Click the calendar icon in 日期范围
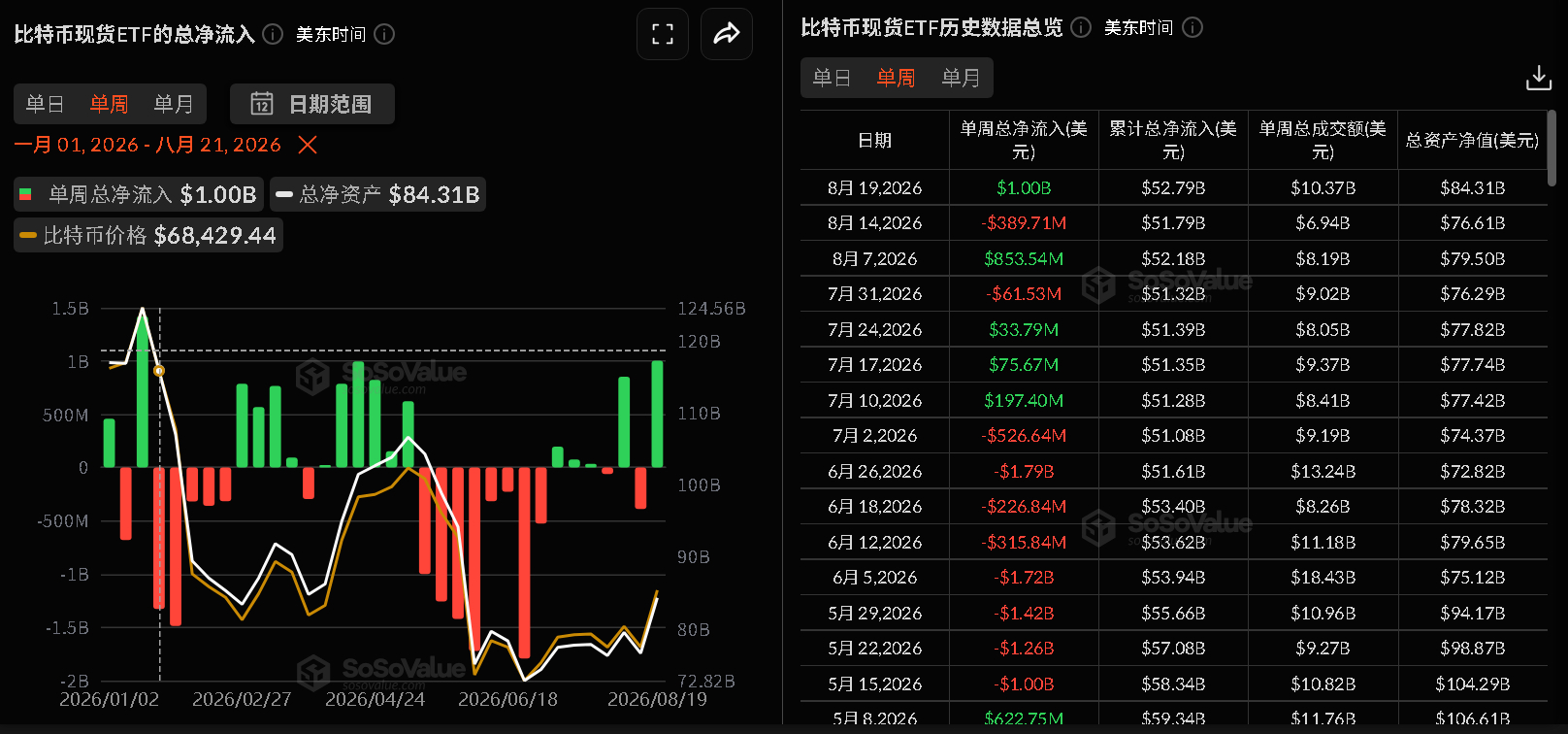 [x=262, y=104]
